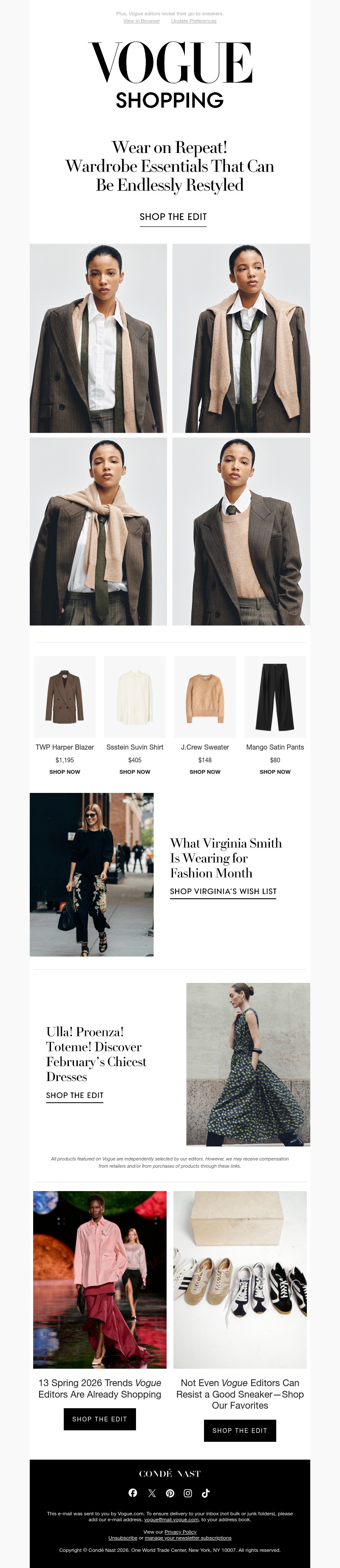Click the Vogue Shopping logo
The image size is (340, 1568).
pyautogui.click(x=170, y=75)
